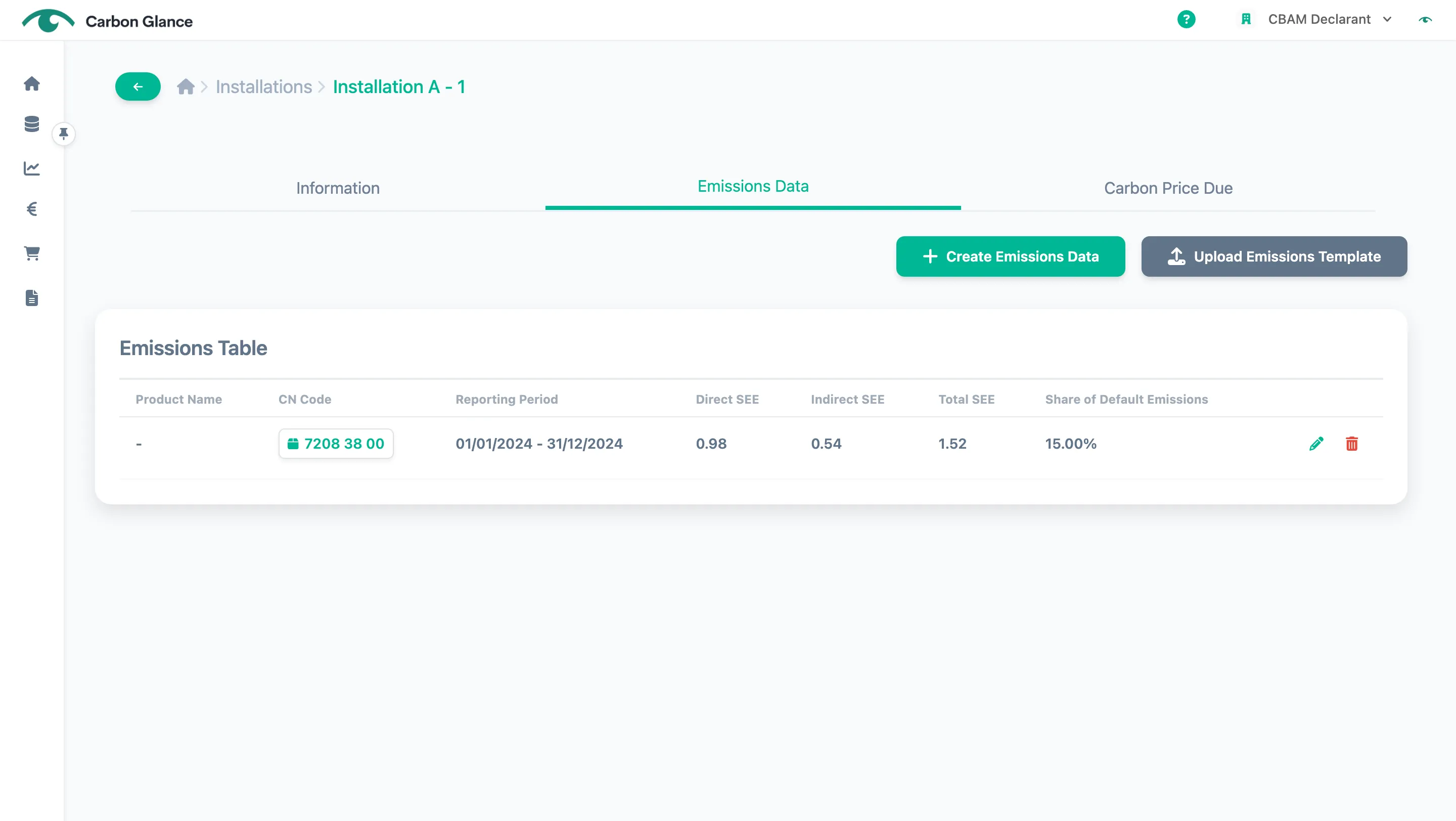Go to Installations in the breadcrumb

pos(263,87)
